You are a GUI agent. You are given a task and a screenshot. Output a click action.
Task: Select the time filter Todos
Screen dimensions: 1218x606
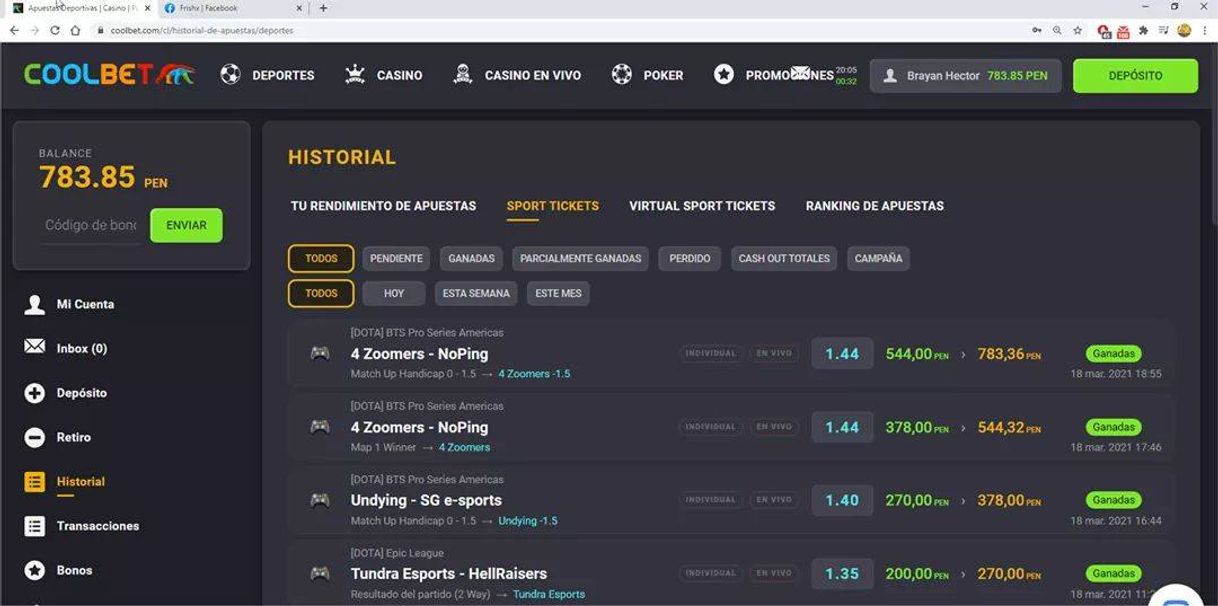(321, 293)
